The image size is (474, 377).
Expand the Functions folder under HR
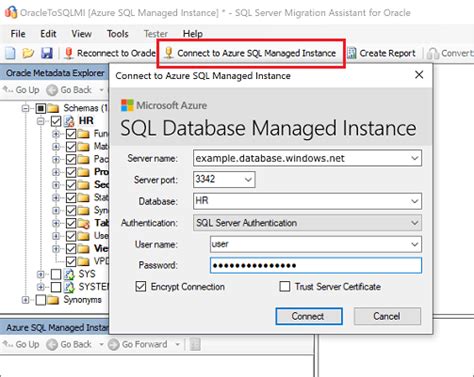click(56, 134)
